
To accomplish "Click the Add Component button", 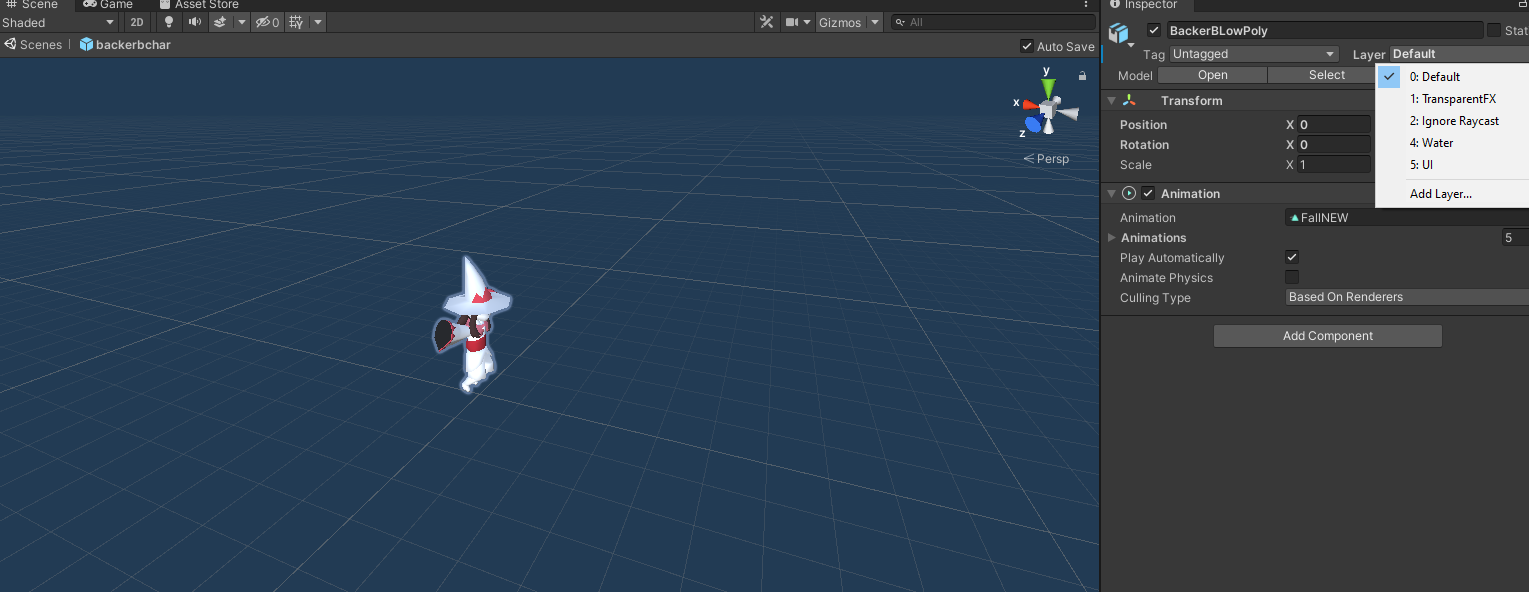I will click(1328, 336).
